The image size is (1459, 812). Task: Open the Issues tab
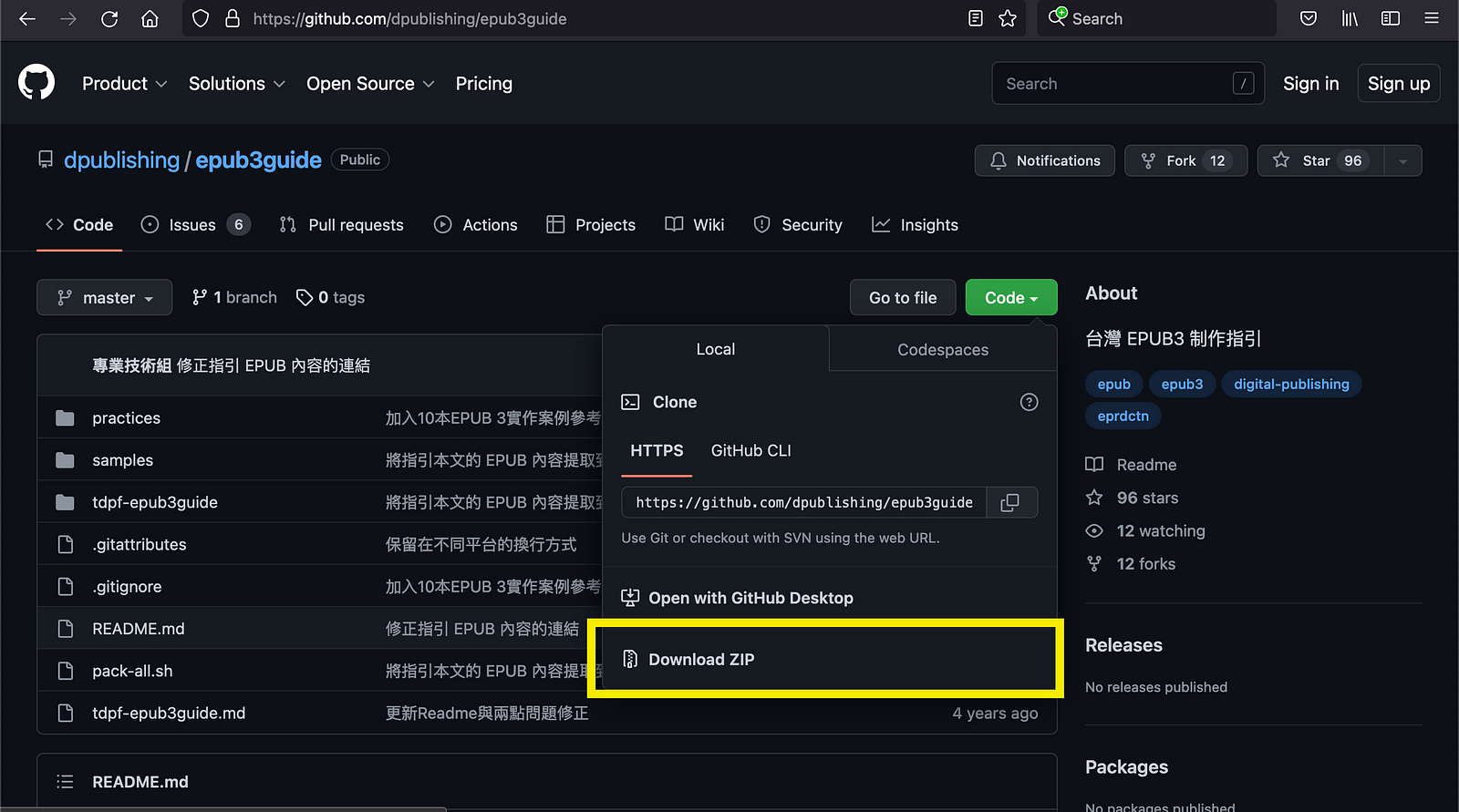(195, 224)
